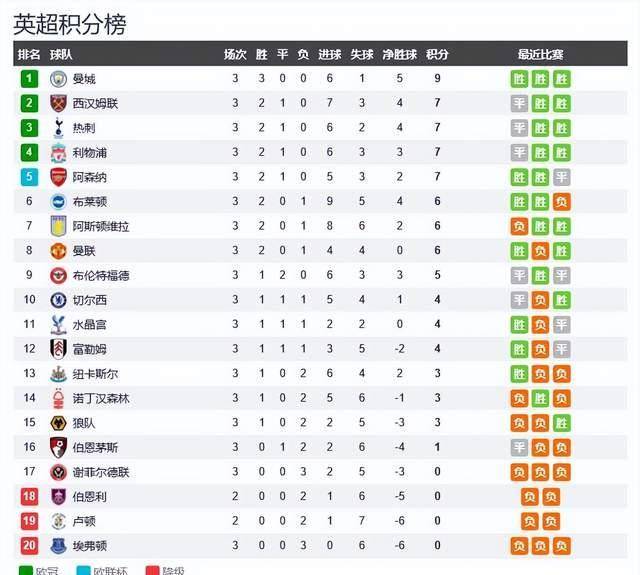Click the Chelsea club crest
This screenshot has width=640, height=575.
pyautogui.click(x=58, y=300)
